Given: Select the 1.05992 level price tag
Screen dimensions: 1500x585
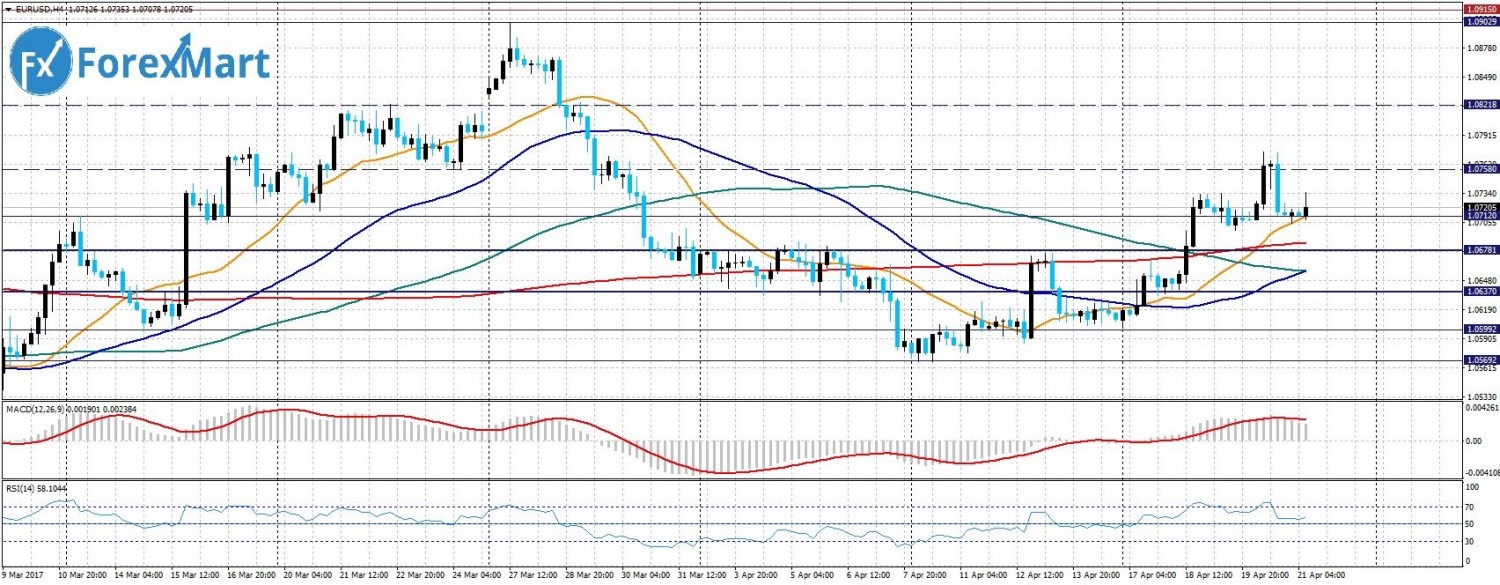Looking at the screenshot, I should tap(1479, 329).
